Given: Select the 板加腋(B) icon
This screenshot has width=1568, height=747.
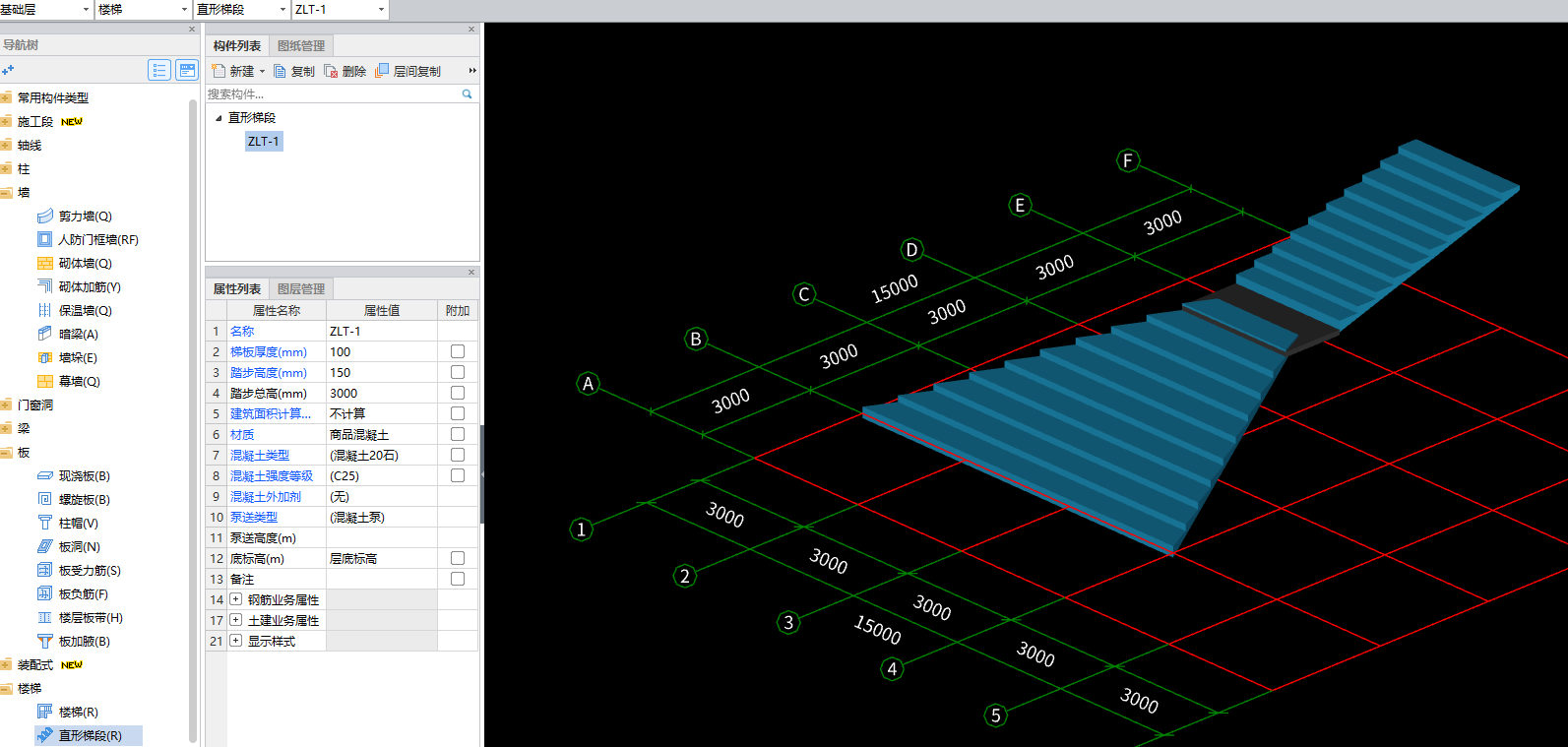Looking at the screenshot, I should pyautogui.click(x=44, y=641).
